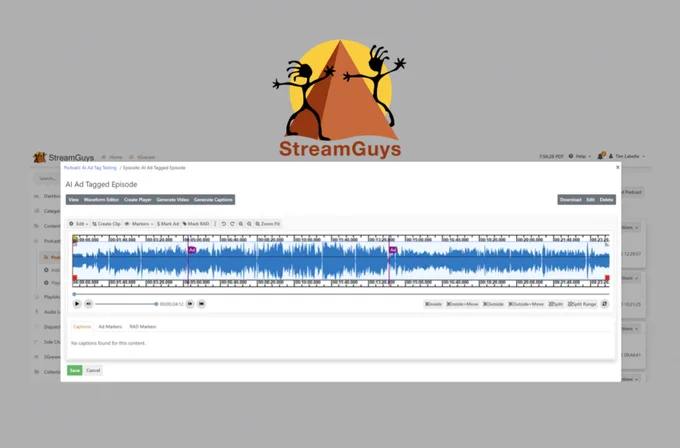The width and height of the screenshot is (680, 448).
Task: Click the Inside+Move cut button
Action: click(462, 304)
